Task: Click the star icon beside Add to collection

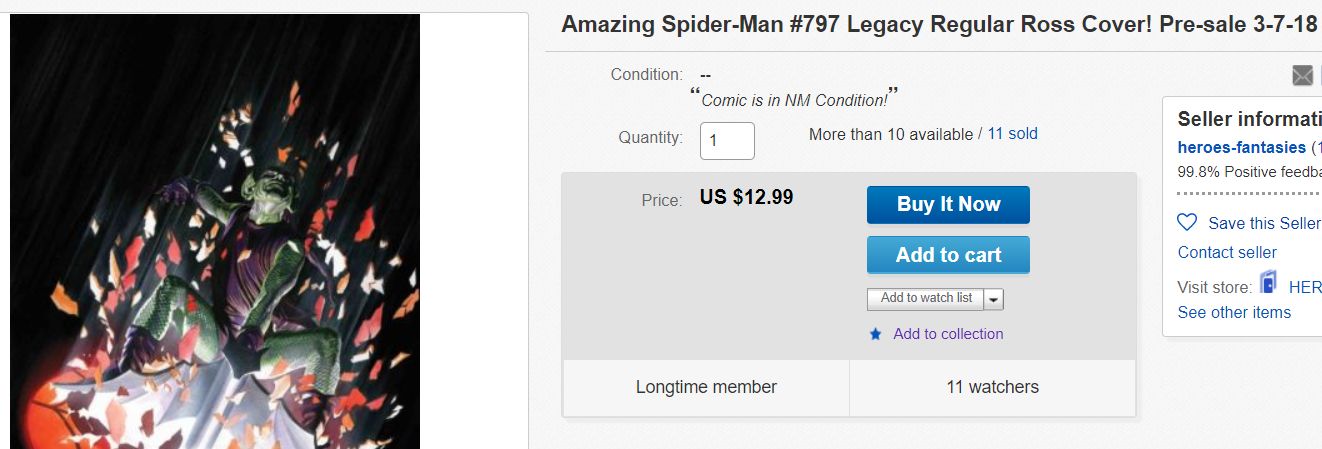Action: point(876,335)
